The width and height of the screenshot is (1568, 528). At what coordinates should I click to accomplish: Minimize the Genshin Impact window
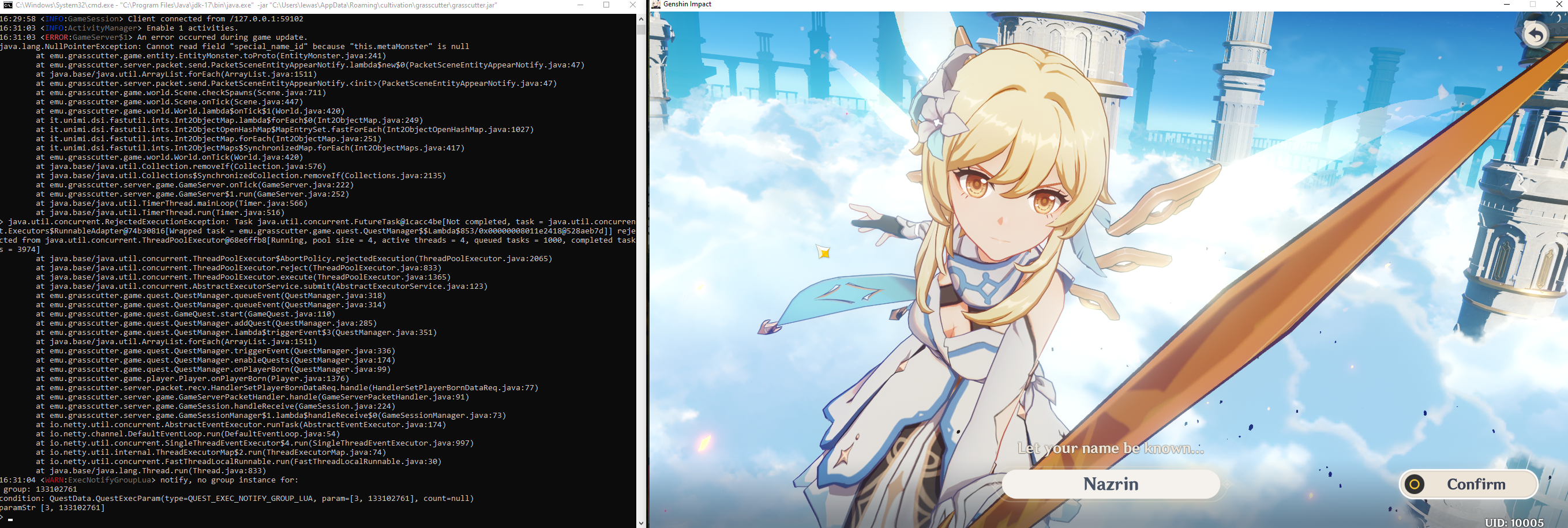(1506, 4)
